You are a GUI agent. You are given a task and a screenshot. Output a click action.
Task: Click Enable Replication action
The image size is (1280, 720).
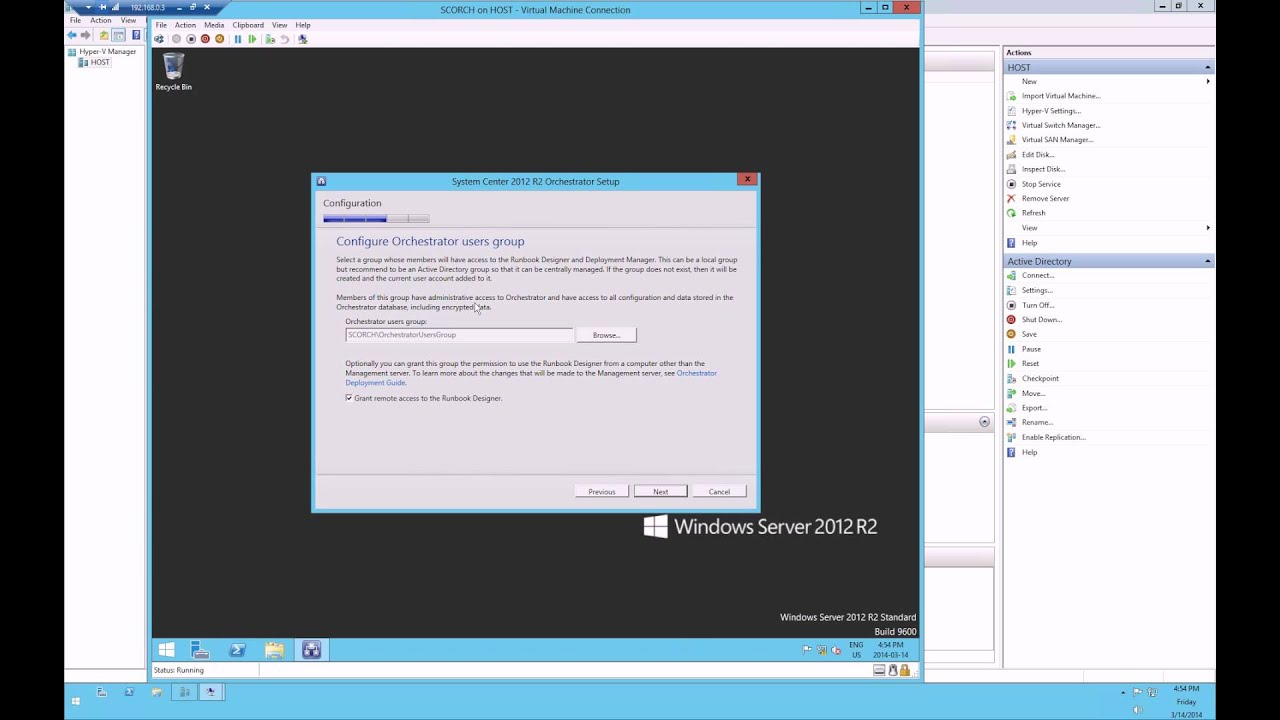tap(1054, 437)
